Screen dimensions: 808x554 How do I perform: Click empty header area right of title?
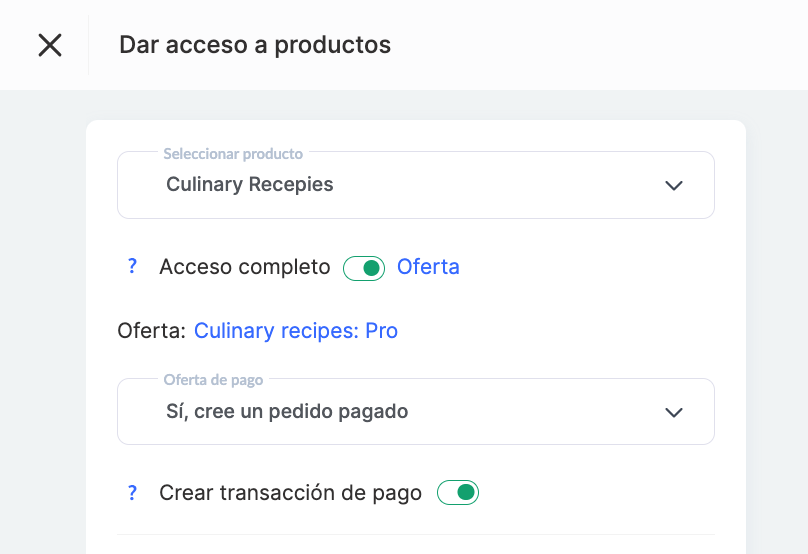(x=600, y=45)
